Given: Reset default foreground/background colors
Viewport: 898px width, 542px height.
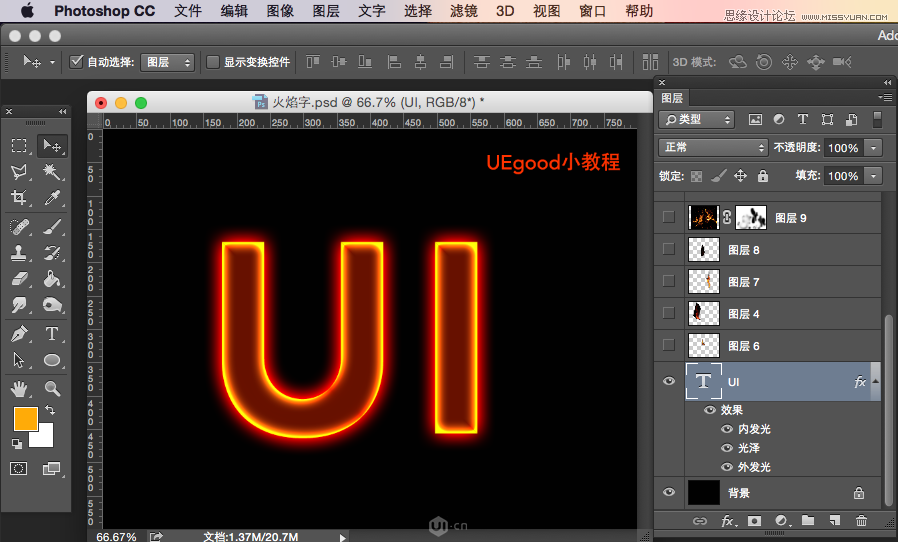Looking at the screenshot, I should click(17, 443).
